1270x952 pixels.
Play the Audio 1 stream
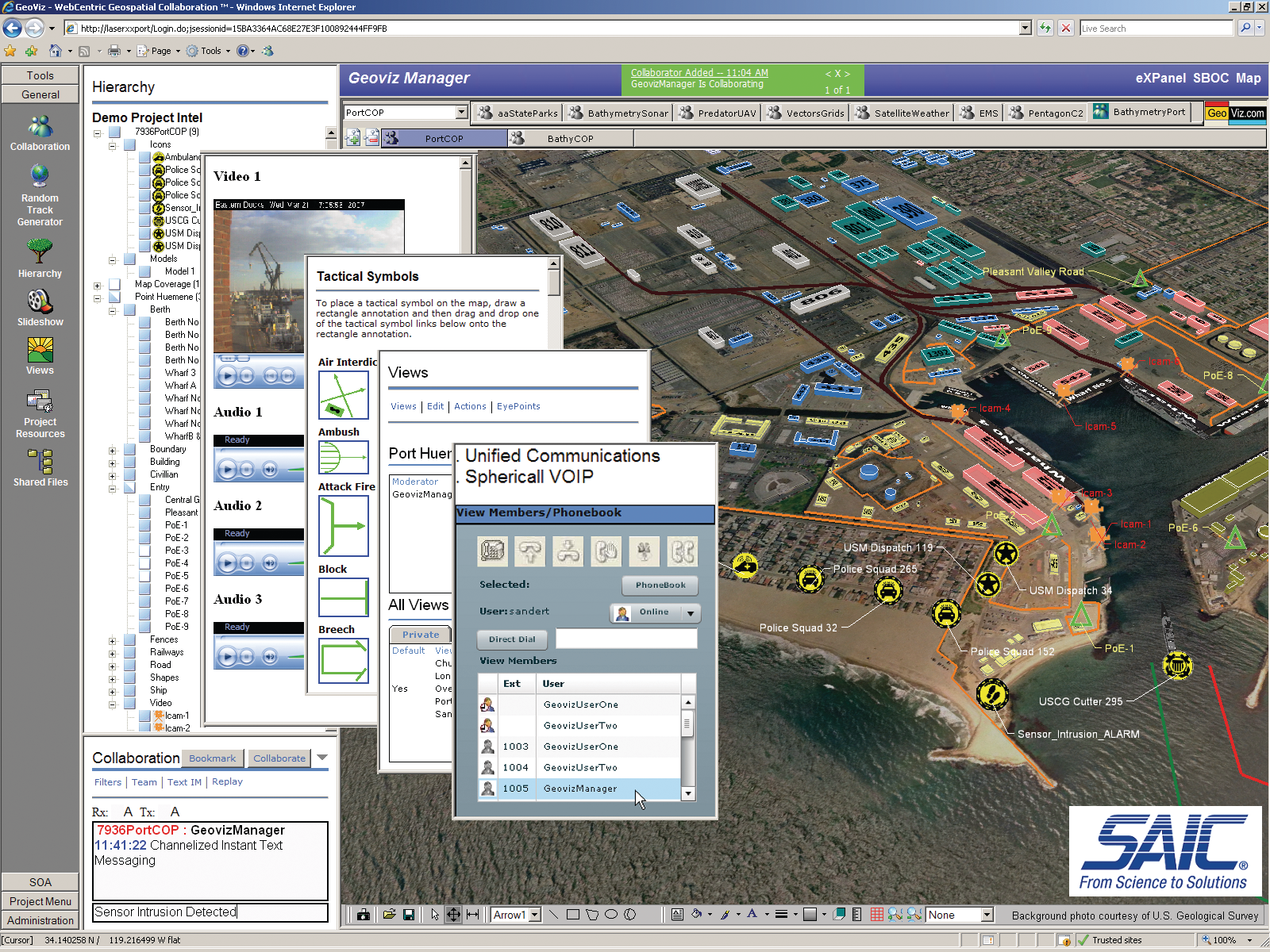(x=226, y=467)
